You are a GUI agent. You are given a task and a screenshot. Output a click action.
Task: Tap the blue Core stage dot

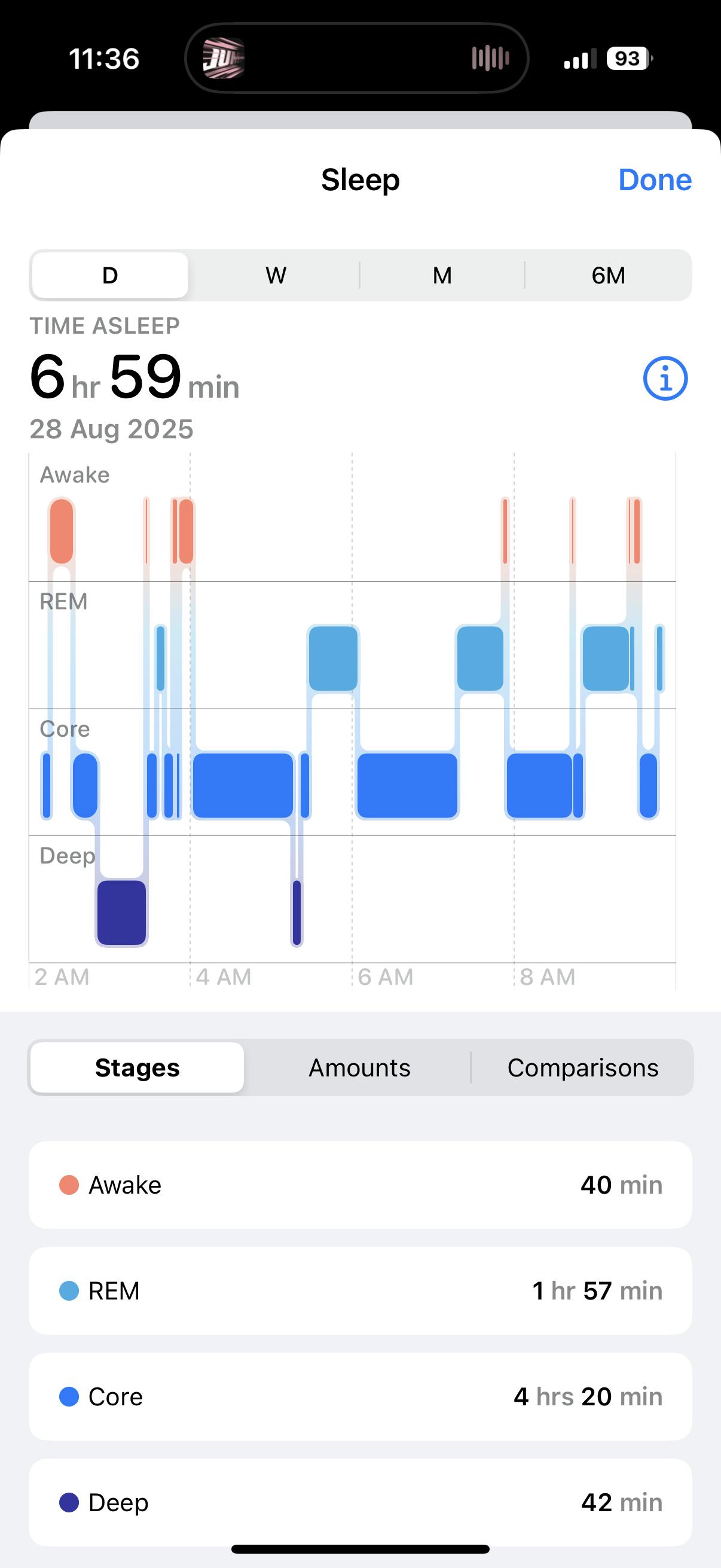pyautogui.click(x=69, y=1396)
